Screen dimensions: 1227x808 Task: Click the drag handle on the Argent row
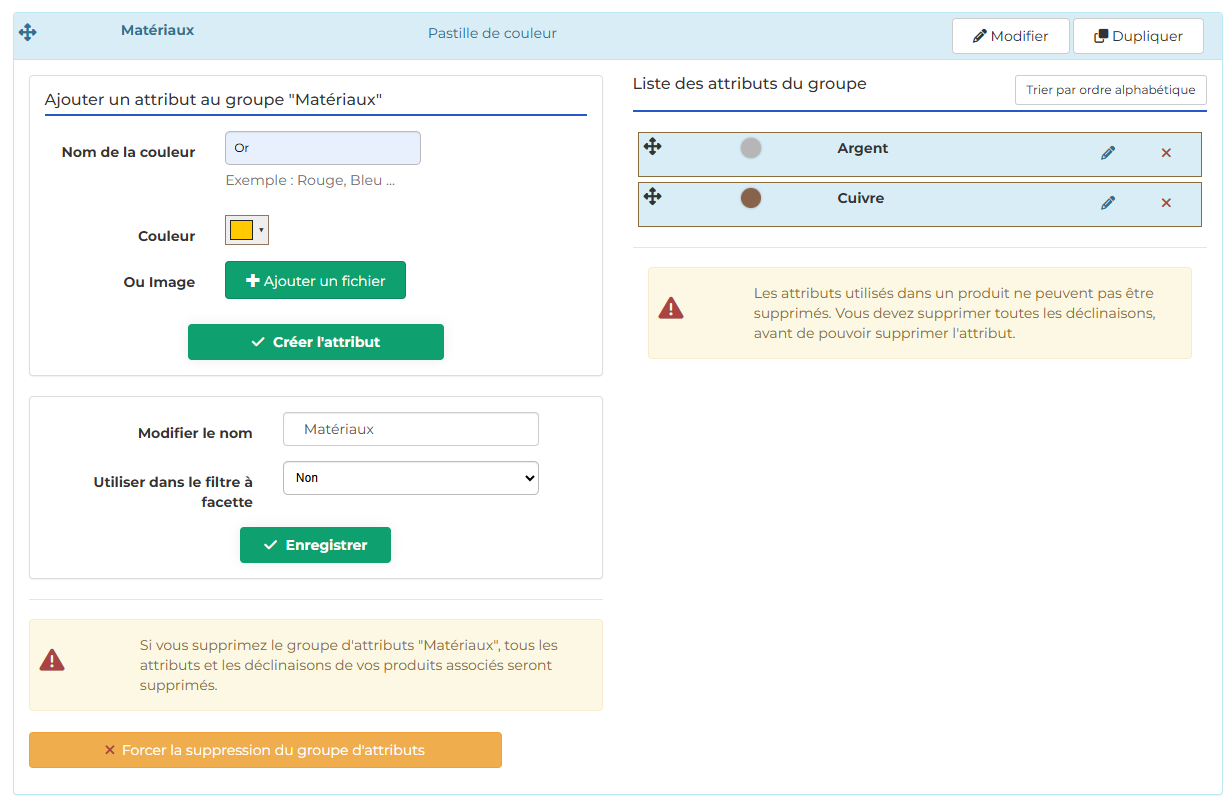[x=653, y=147]
